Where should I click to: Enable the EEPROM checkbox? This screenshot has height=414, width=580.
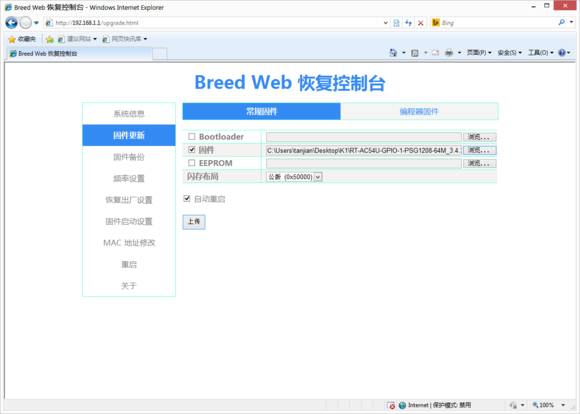(192, 163)
